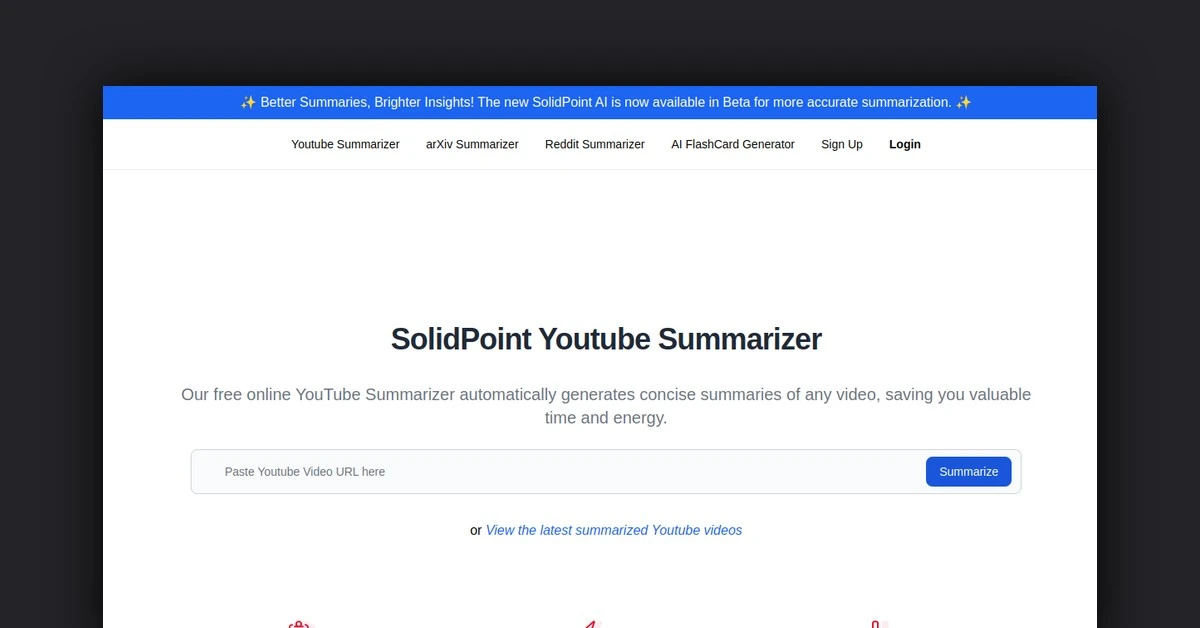Click the rightmost red feature icon
Image resolution: width=1200 pixels, height=628 pixels.
pyautogui.click(x=875, y=622)
